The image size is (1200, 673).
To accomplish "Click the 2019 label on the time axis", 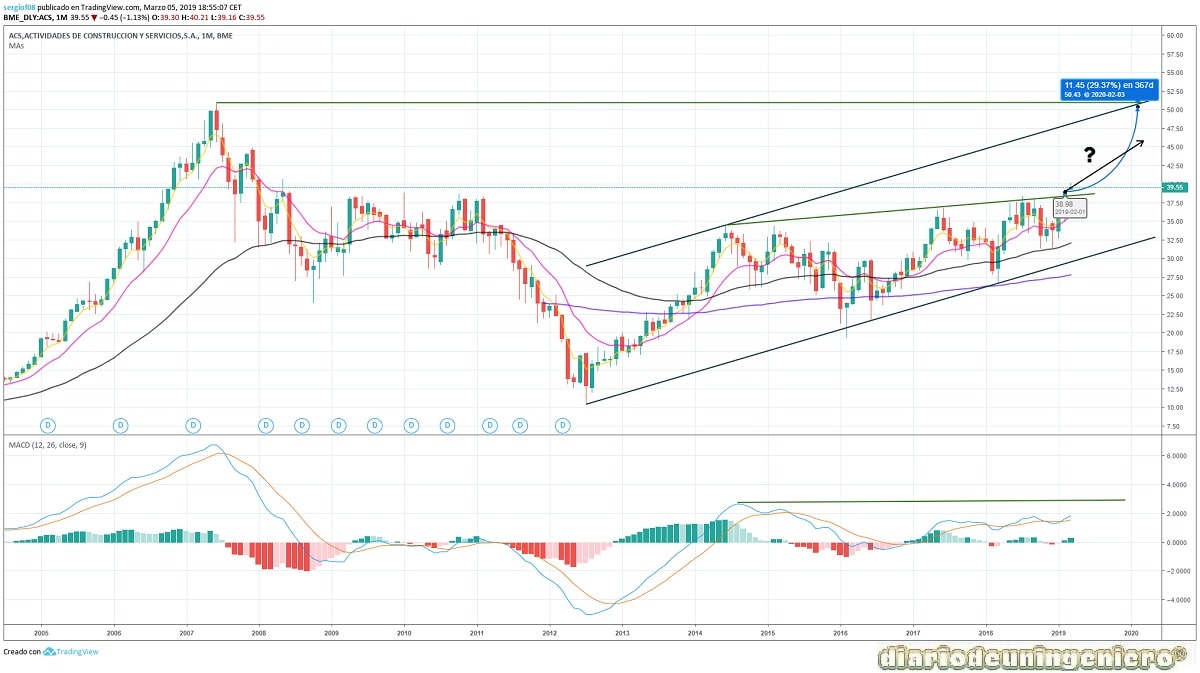I will point(1058,633).
